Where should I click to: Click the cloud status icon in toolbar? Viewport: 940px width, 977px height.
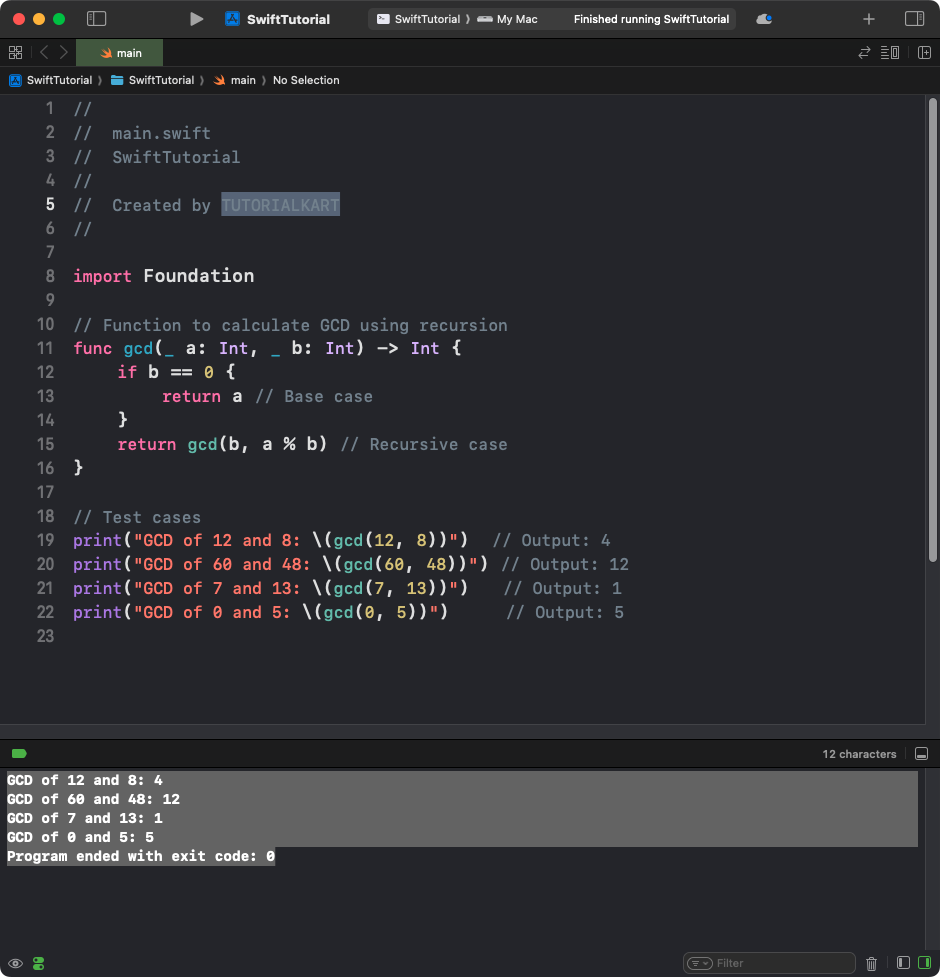coord(764,19)
